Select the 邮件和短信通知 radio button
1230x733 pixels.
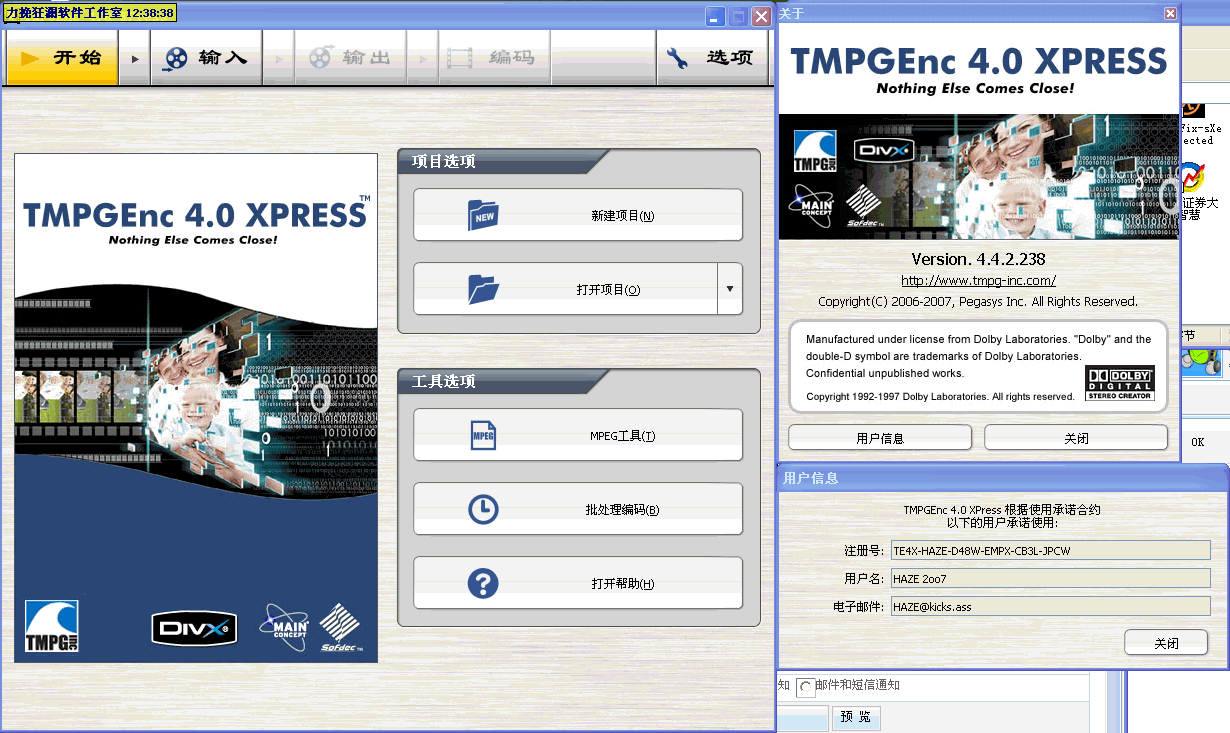(x=805, y=686)
